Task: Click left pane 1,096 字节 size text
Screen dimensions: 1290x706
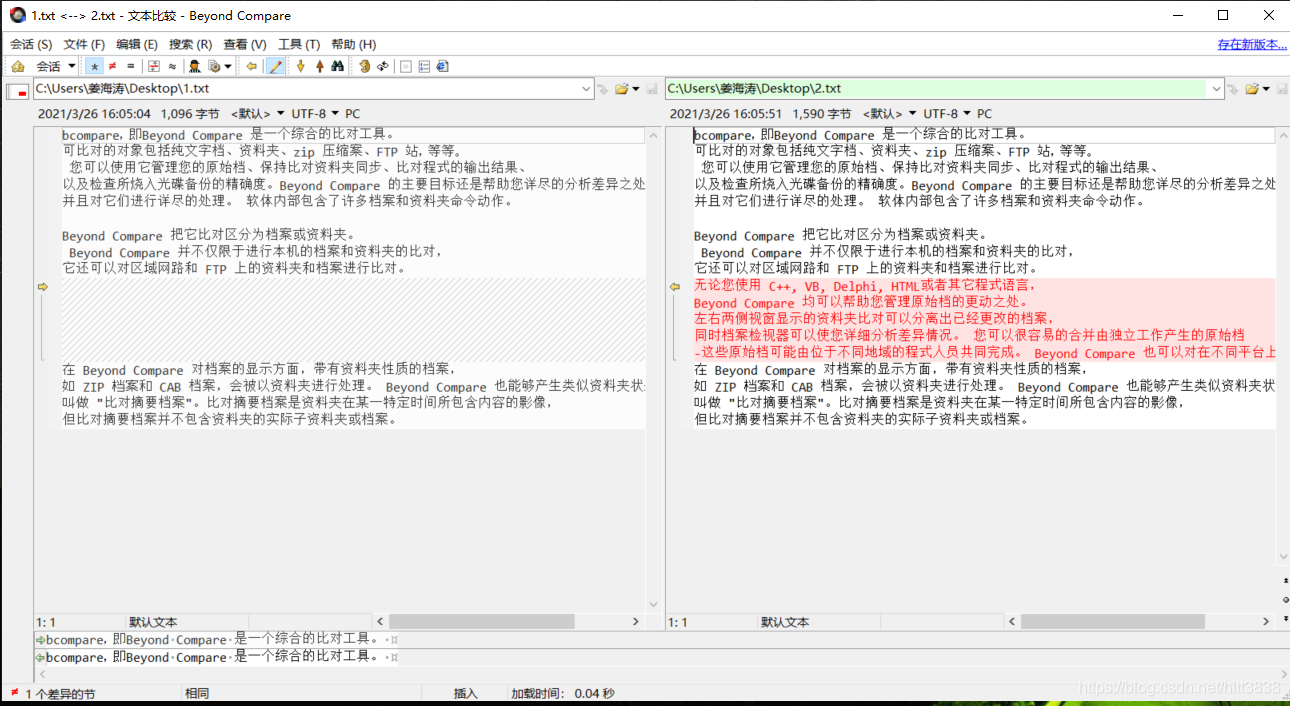Action: point(190,114)
